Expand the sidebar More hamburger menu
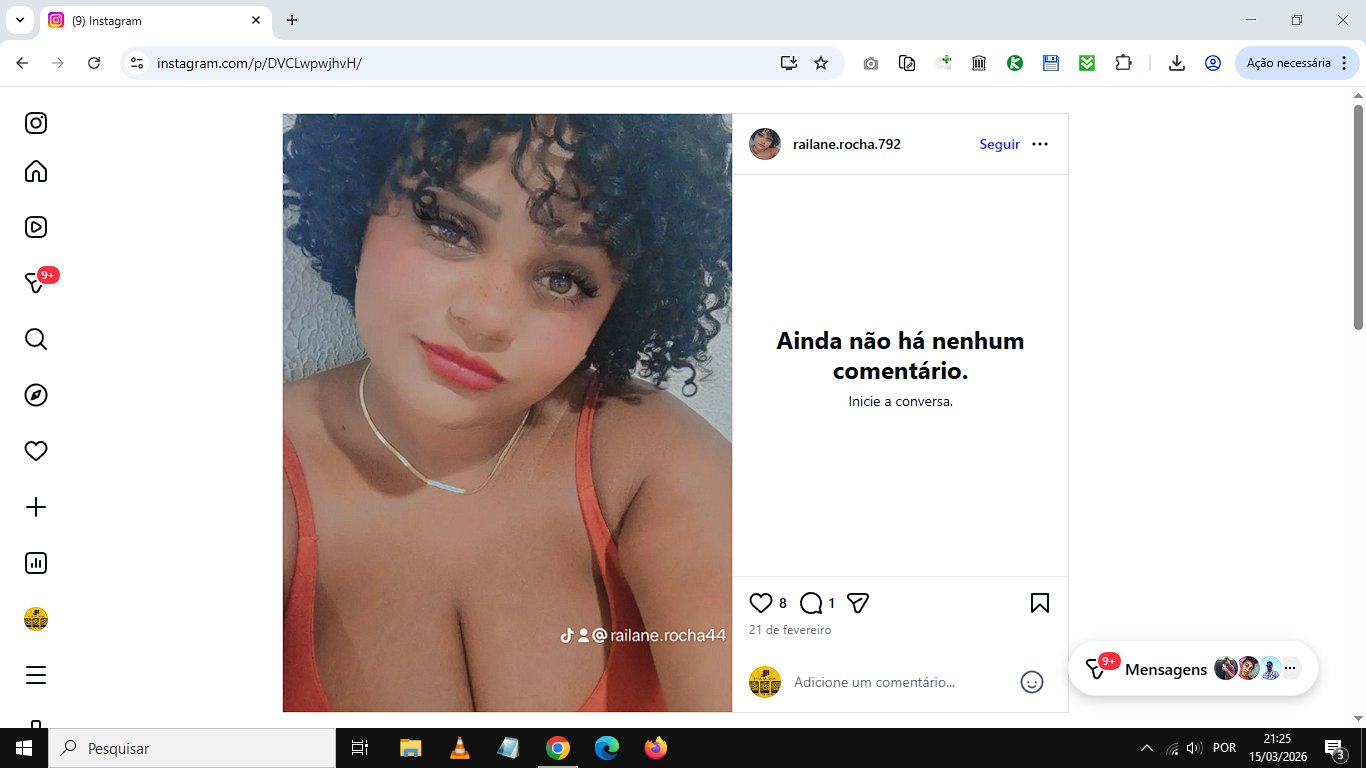The height and width of the screenshot is (768, 1366). click(x=36, y=675)
